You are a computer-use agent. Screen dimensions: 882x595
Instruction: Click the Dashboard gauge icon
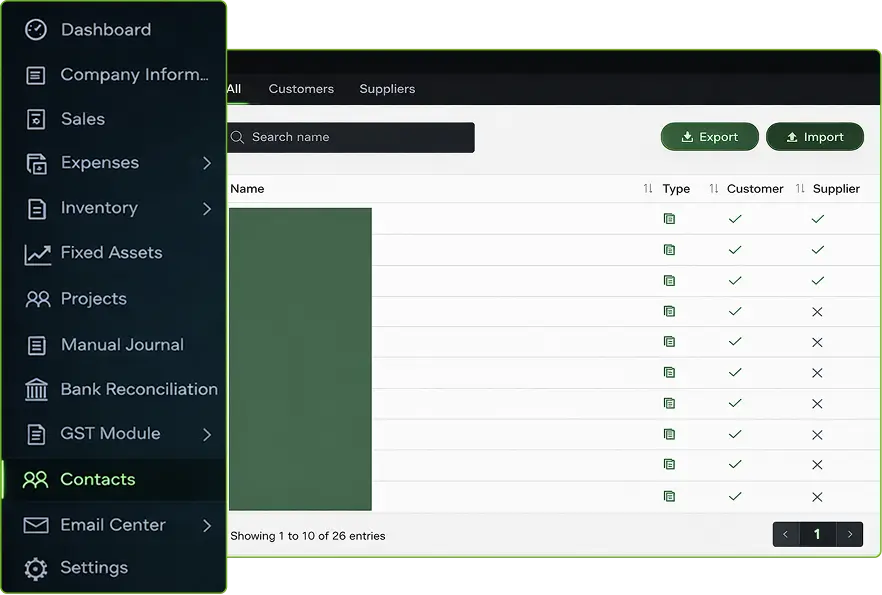[36, 30]
